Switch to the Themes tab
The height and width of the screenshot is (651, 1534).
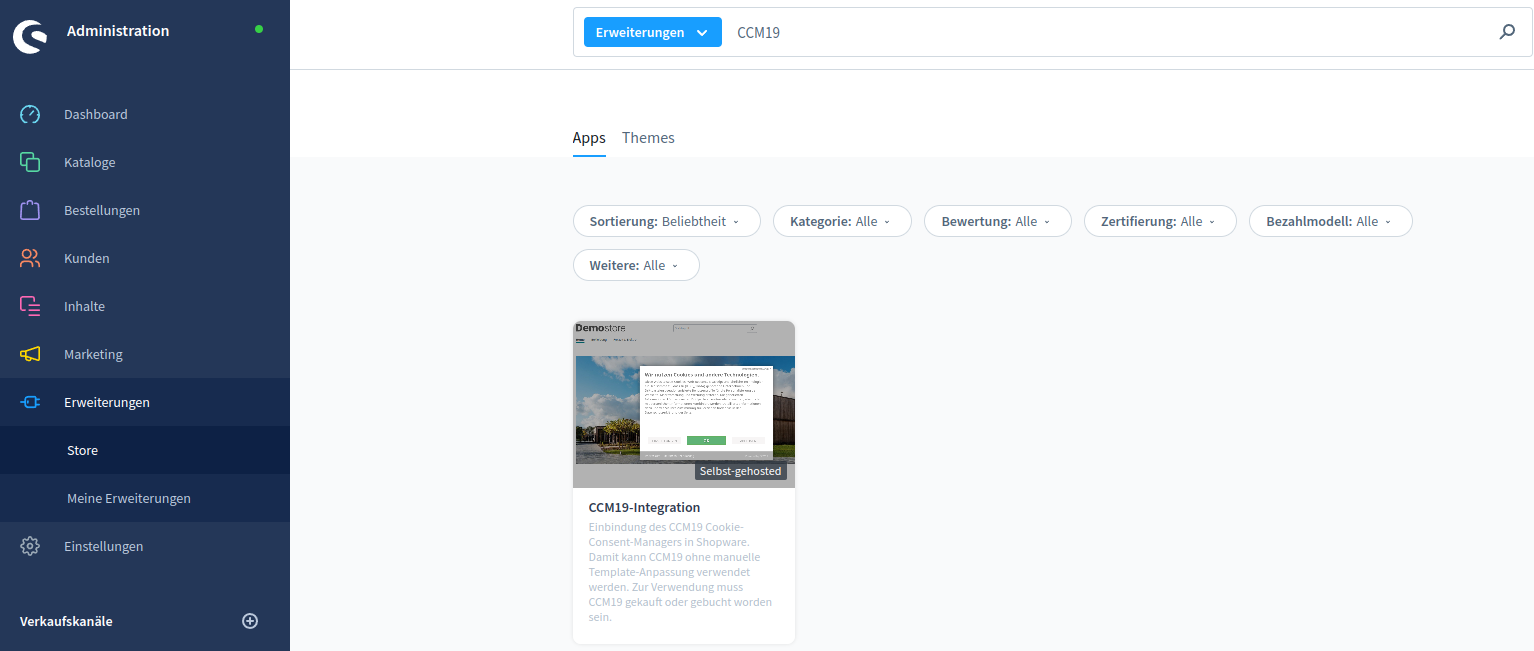pyautogui.click(x=648, y=138)
